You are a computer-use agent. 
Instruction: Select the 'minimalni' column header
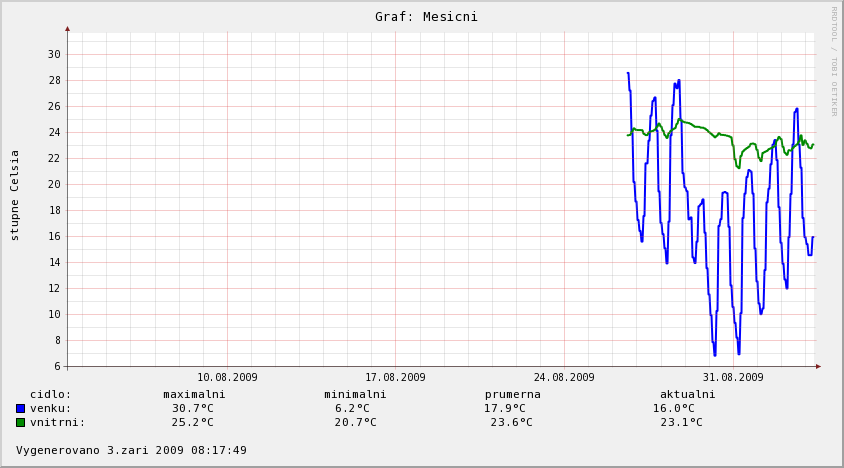[355, 395]
